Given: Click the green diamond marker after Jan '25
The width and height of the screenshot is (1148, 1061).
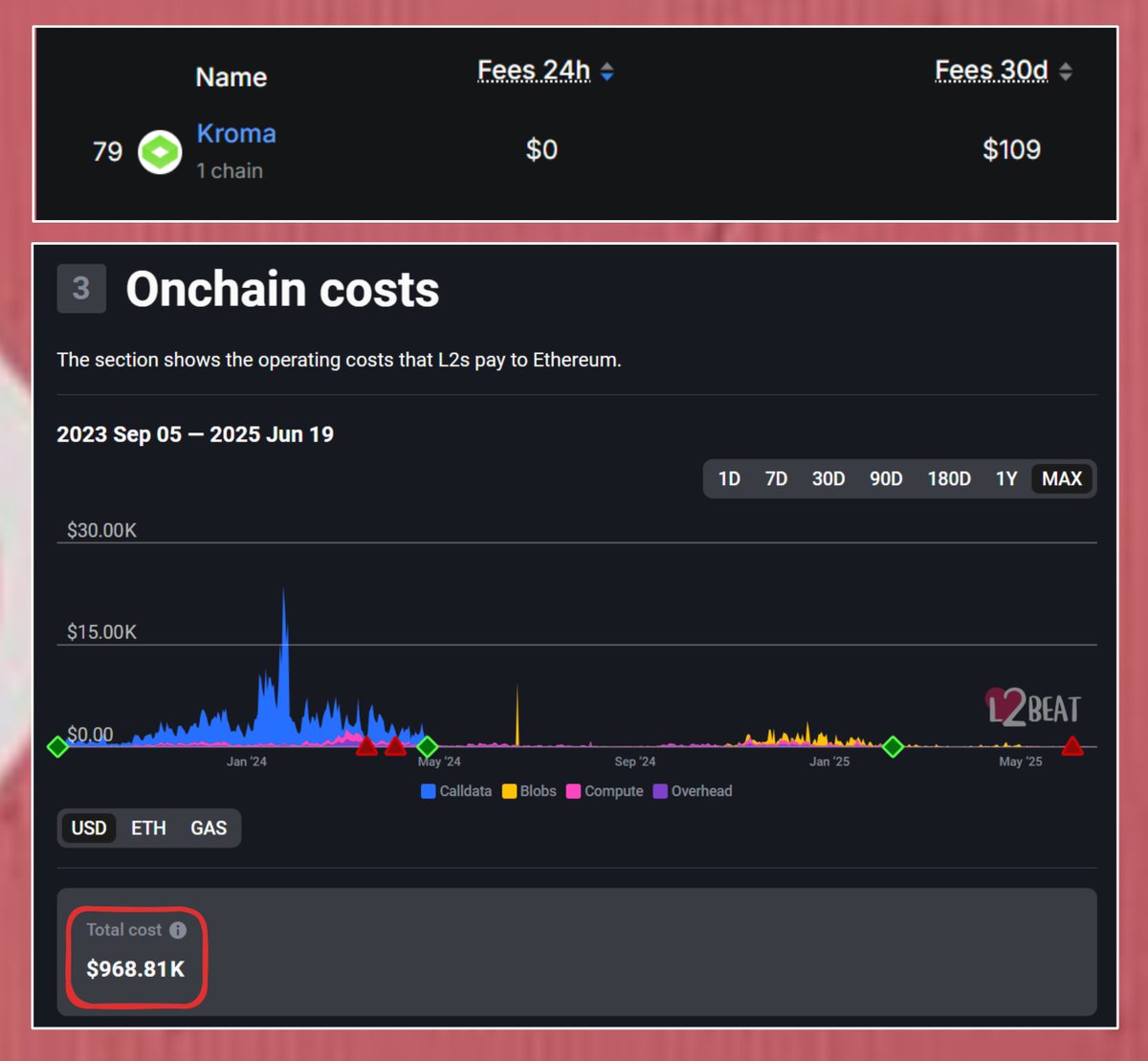Looking at the screenshot, I should 893,746.
